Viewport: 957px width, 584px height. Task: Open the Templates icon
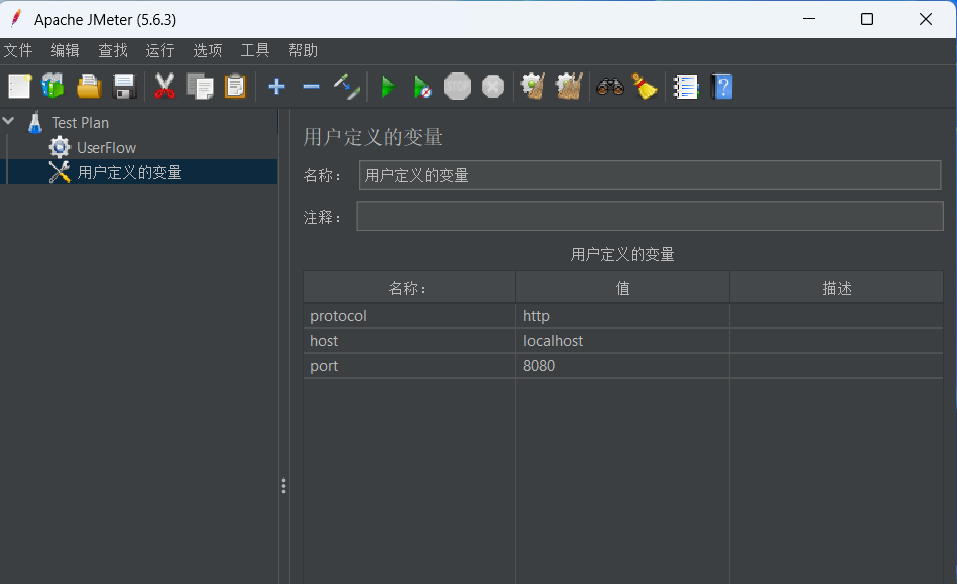[53, 86]
